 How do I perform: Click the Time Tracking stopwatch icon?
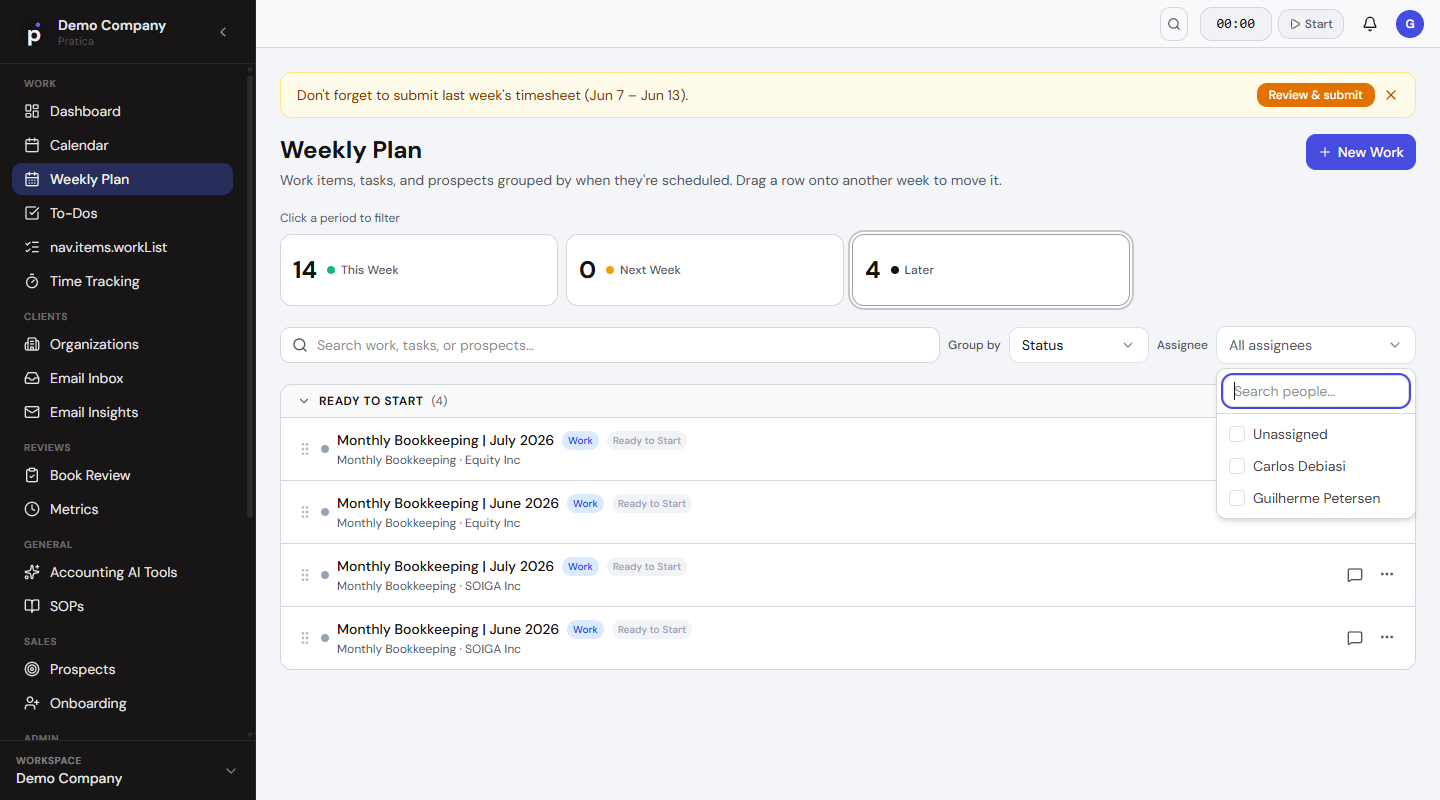point(32,281)
